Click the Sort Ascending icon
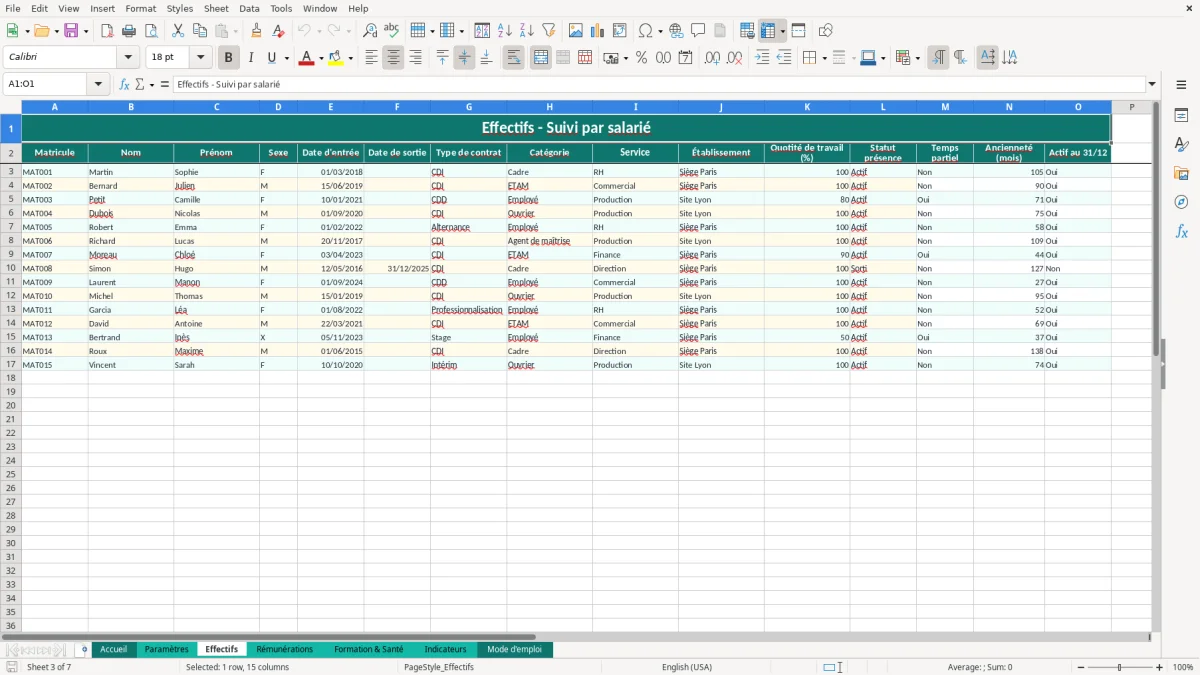Viewport: 1200px width, 675px height. point(505,31)
